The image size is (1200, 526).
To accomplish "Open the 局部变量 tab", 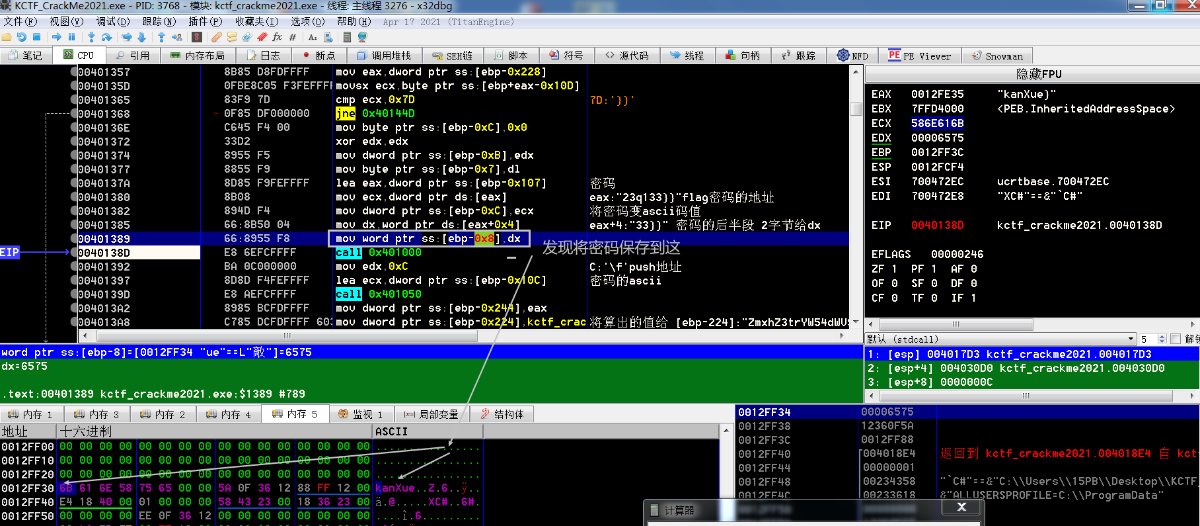I will pyautogui.click(x=431, y=414).
